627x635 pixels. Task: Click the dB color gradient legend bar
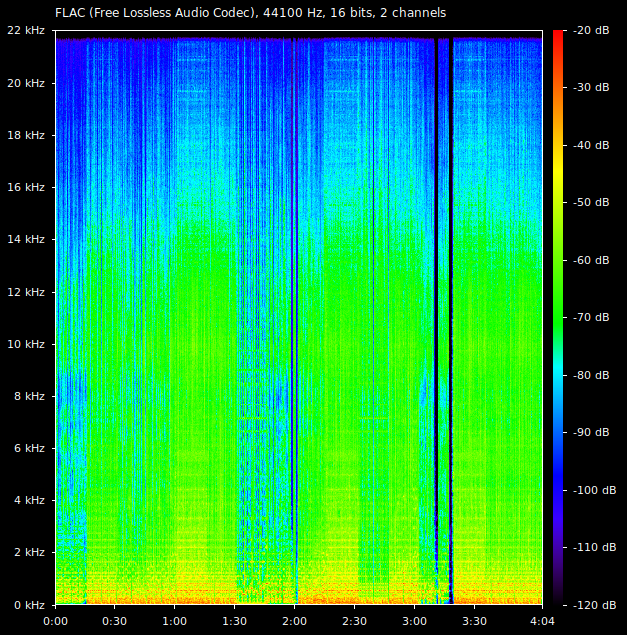(x=558, y=318)
